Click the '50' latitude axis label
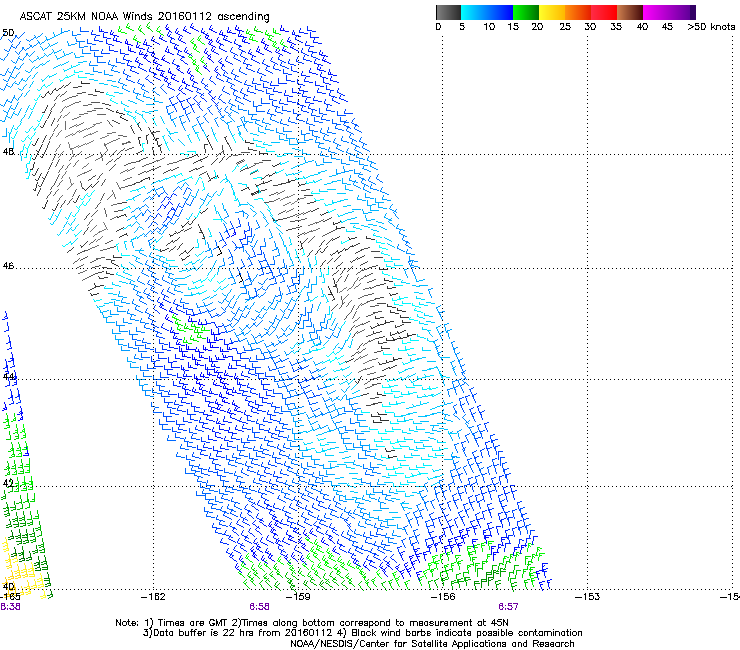Viewport: 740px width, 650px height. coord(8,33)
